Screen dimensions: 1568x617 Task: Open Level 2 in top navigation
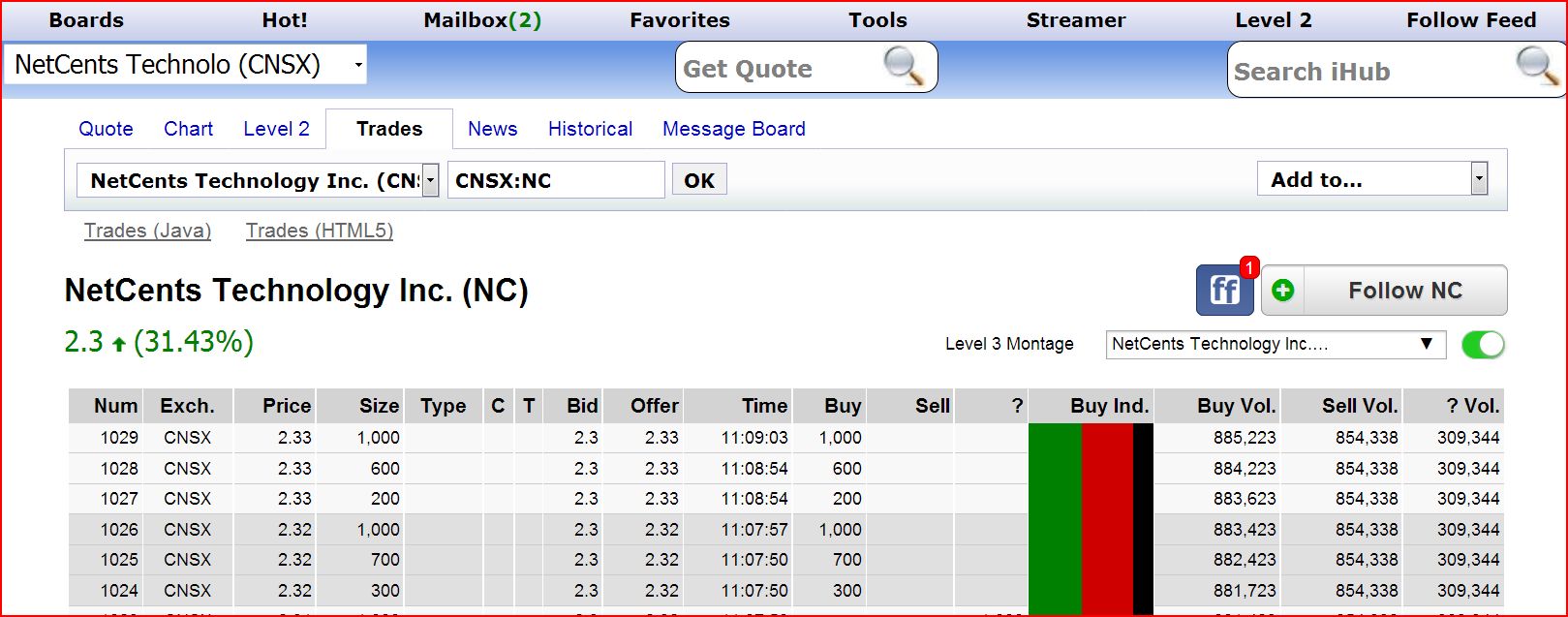point(1274,20)
